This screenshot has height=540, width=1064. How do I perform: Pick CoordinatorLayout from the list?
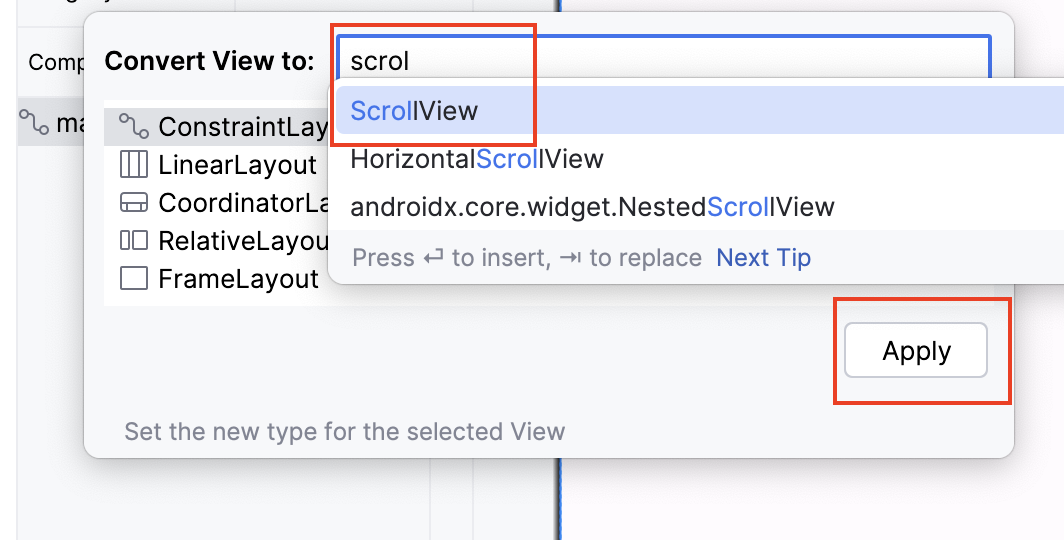pyautogui.click(x=216, y=203)
